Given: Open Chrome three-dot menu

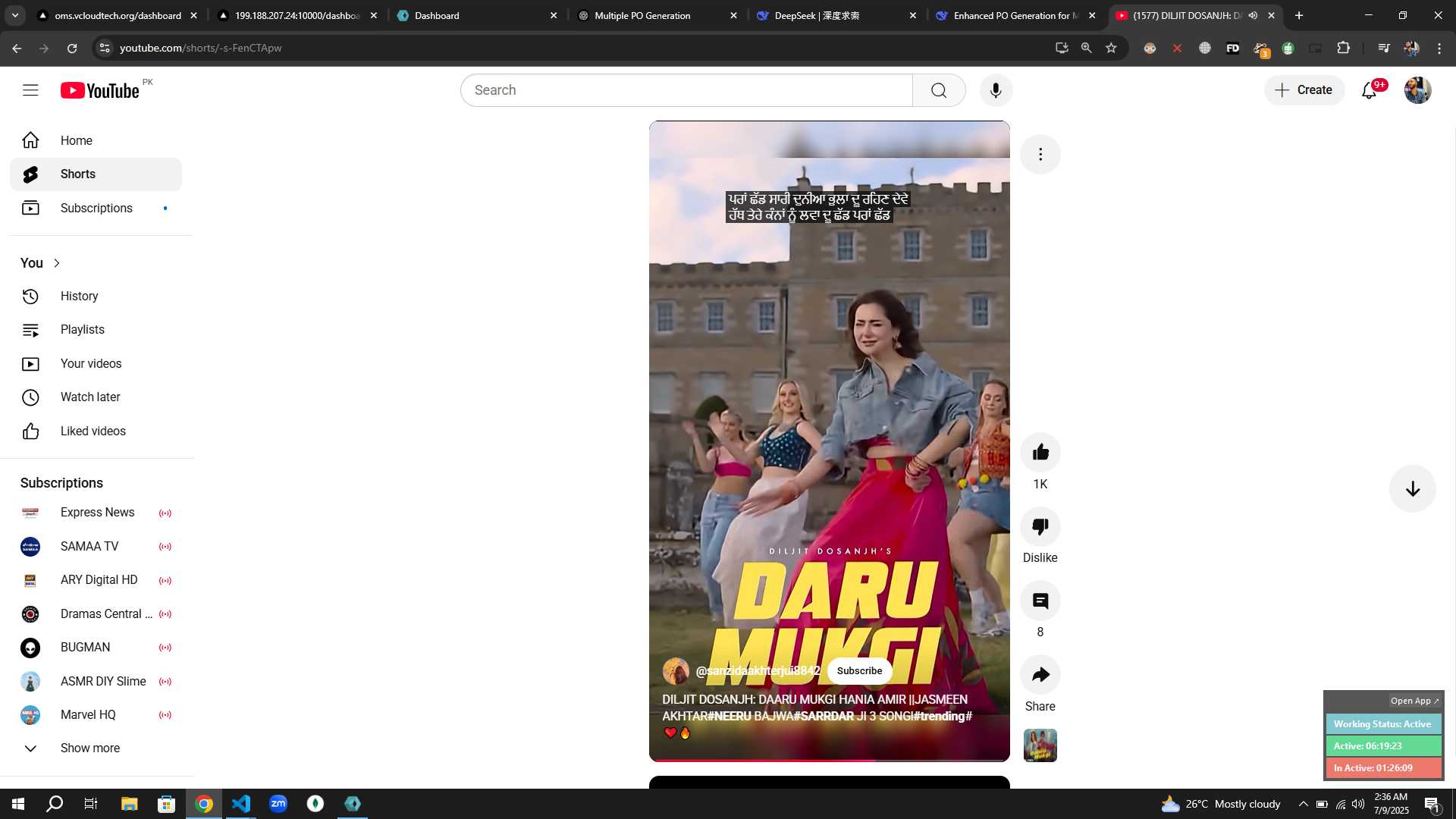Looking at the screenshot, I should coord(1439,49).
